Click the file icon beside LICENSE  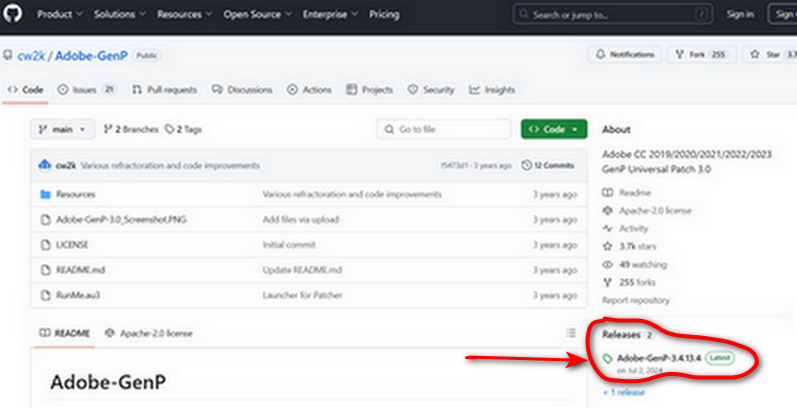(x=46, y=245)
